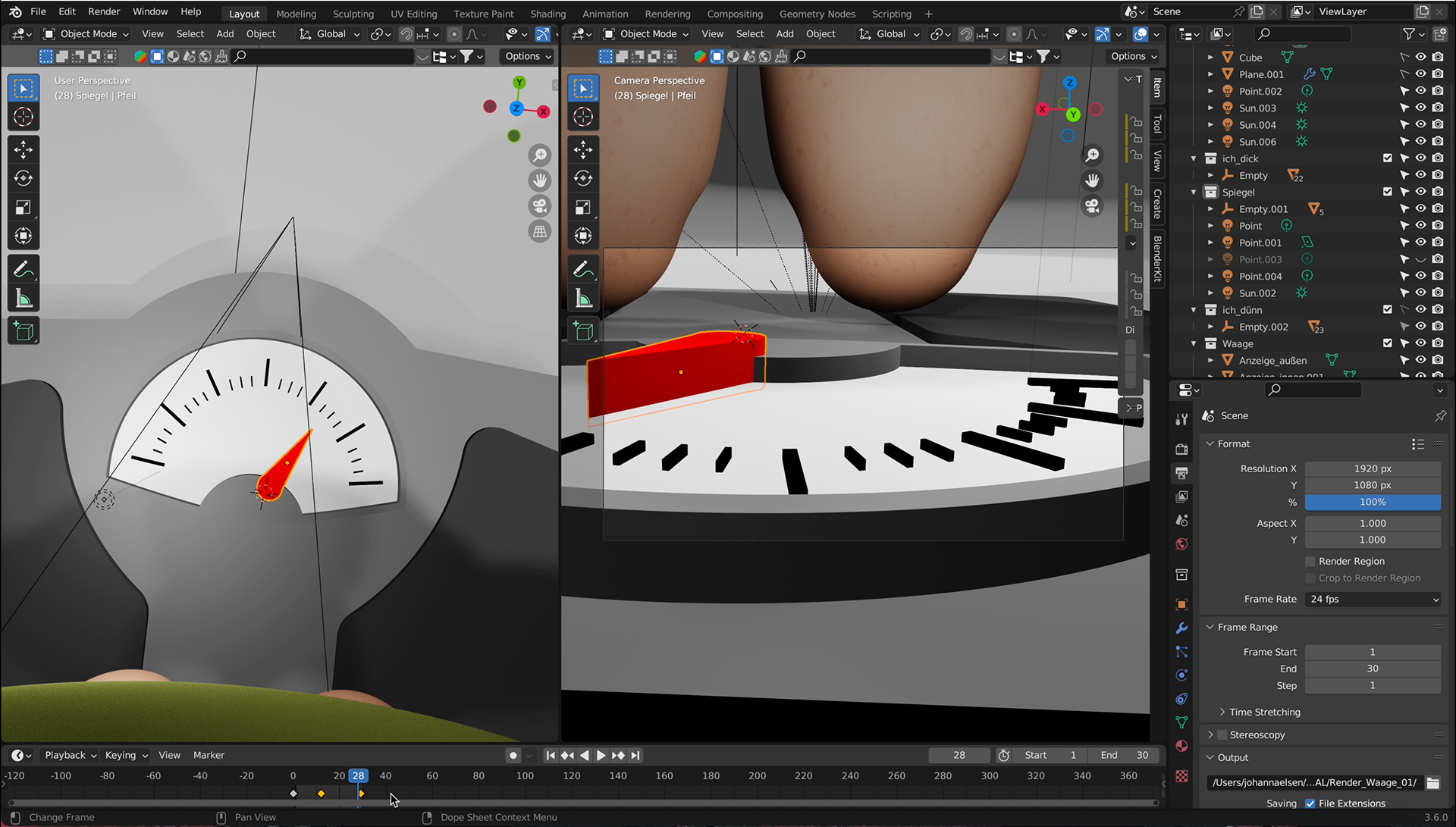The width and height of the screenshot is (1456, 827).
Task: Open left viewport Add menu
Action: point(224,34)
